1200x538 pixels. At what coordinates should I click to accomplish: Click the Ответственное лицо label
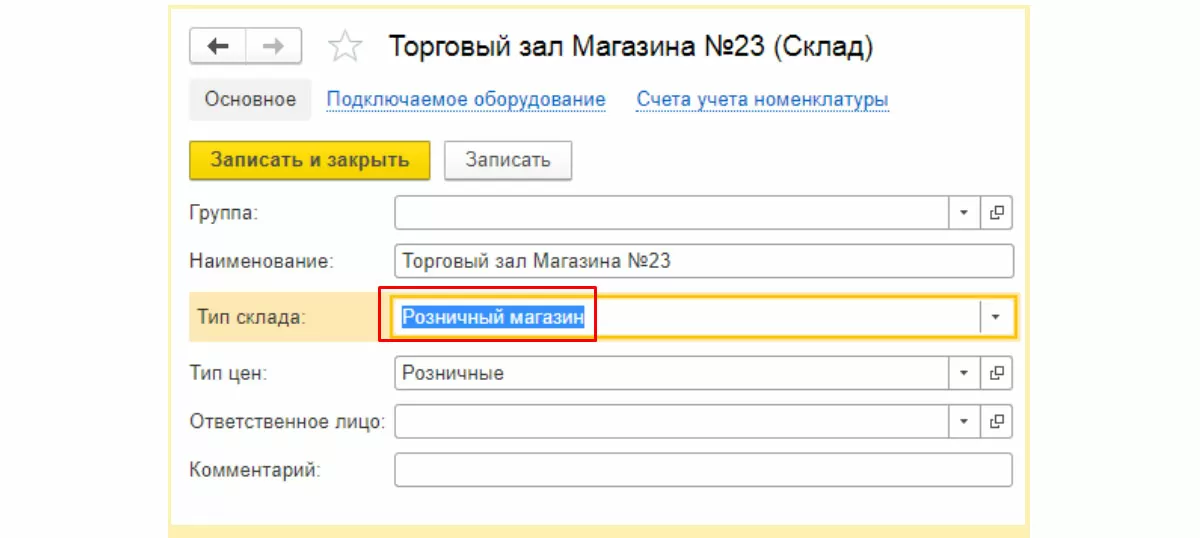click(287, 421)
